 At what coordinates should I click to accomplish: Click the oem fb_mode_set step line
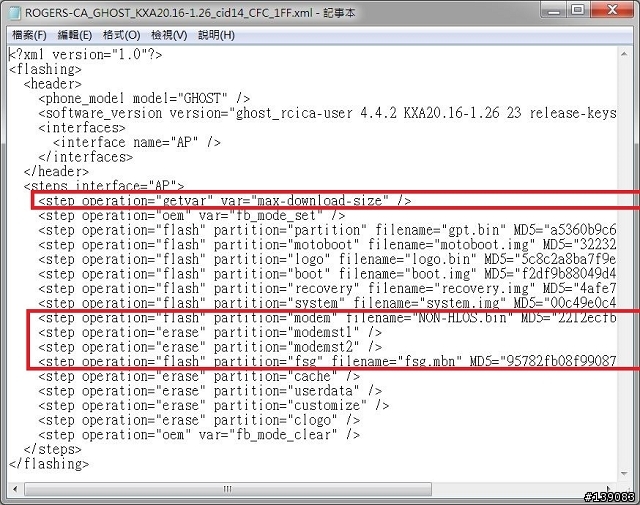point(192,215)
